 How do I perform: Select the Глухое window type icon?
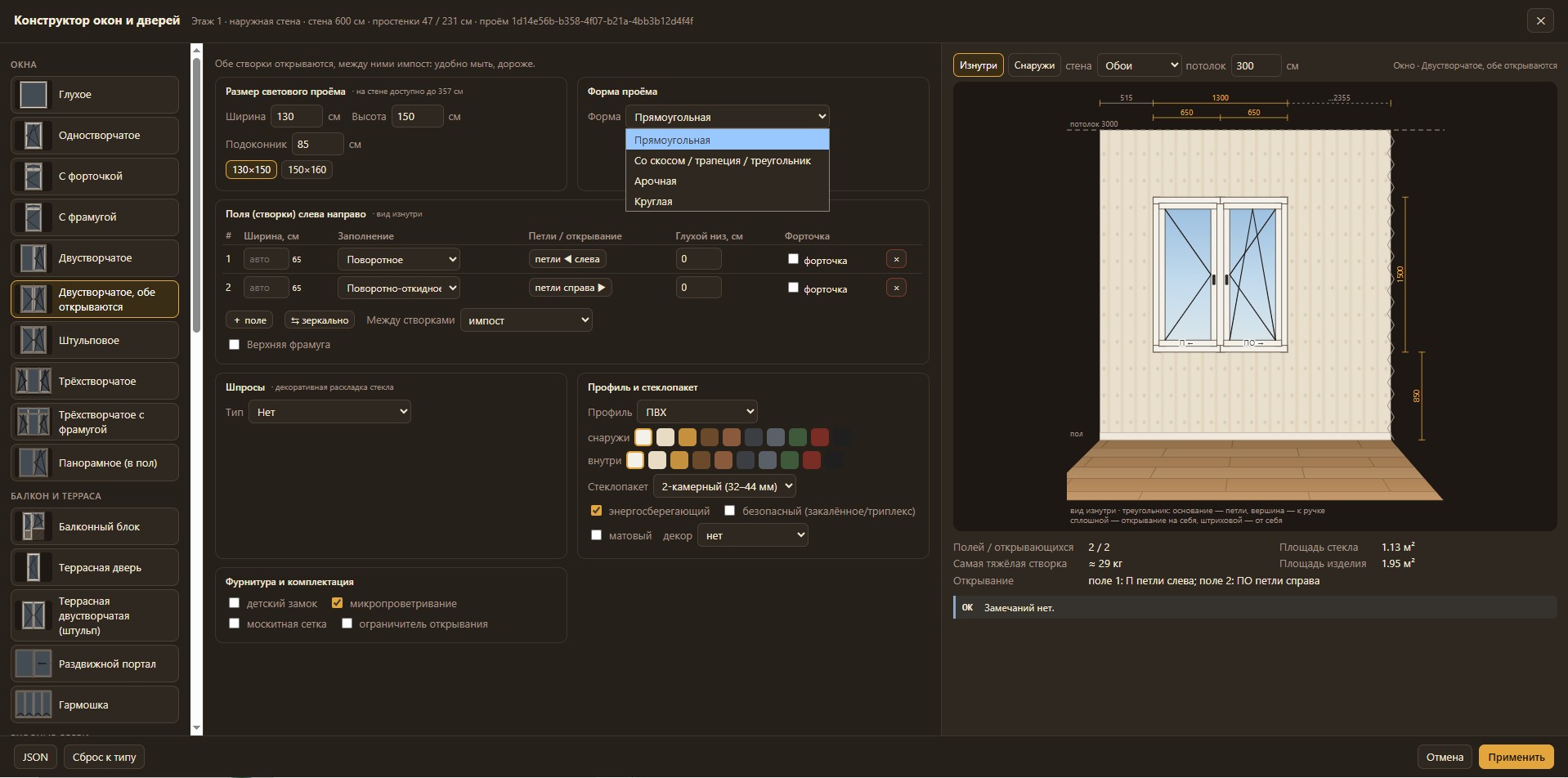coord(34,95)
